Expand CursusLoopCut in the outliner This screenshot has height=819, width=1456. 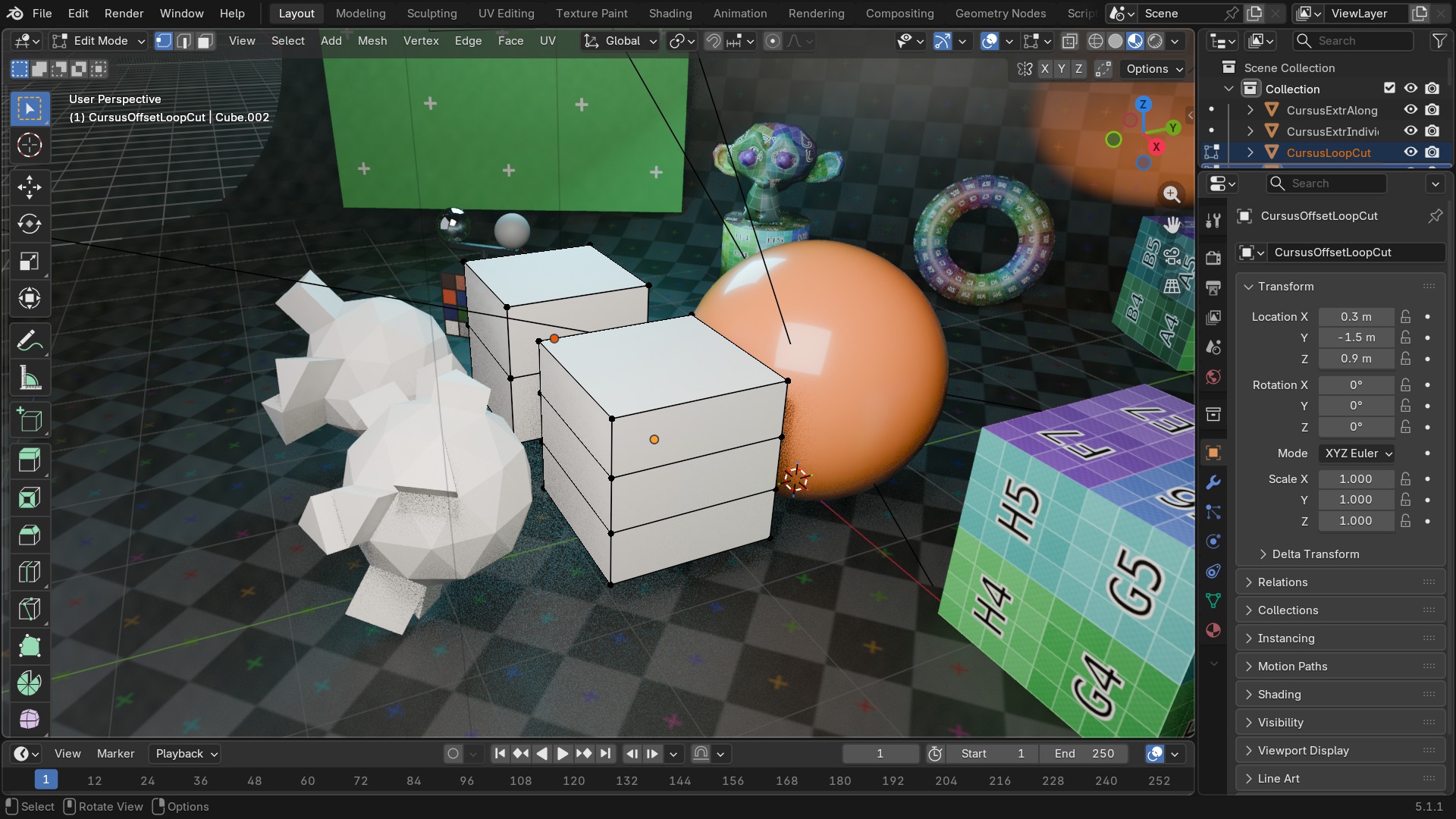[x=1250, y=152]
